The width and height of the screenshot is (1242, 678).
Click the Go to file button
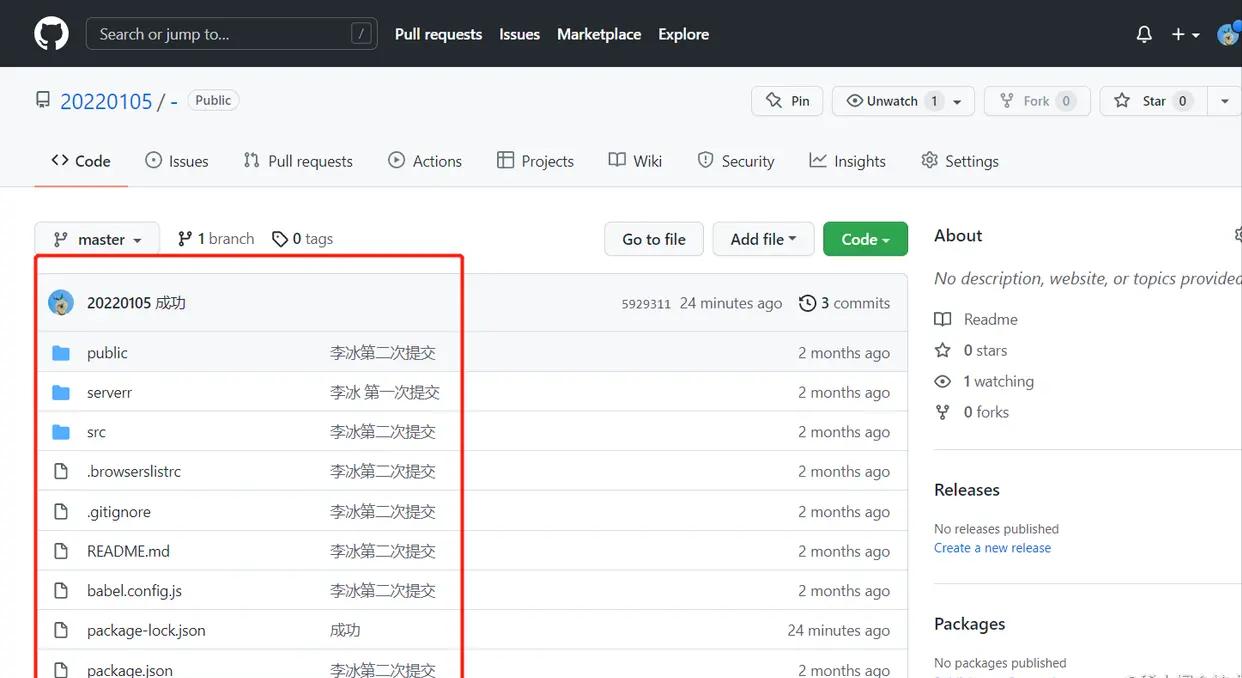point(653,238)
